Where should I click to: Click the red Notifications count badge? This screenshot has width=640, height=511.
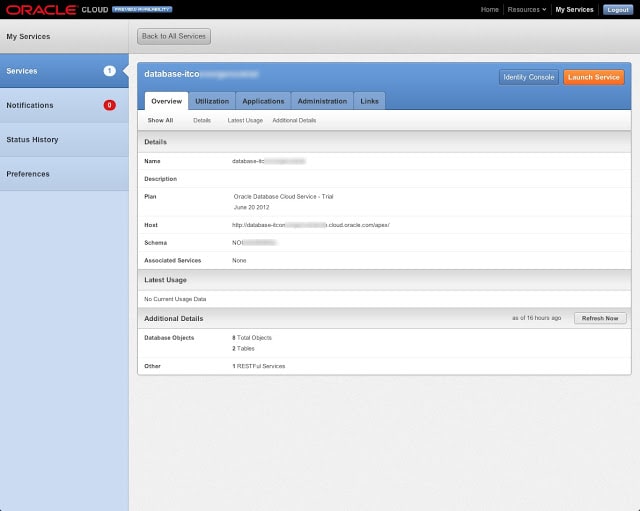point(109,105)
